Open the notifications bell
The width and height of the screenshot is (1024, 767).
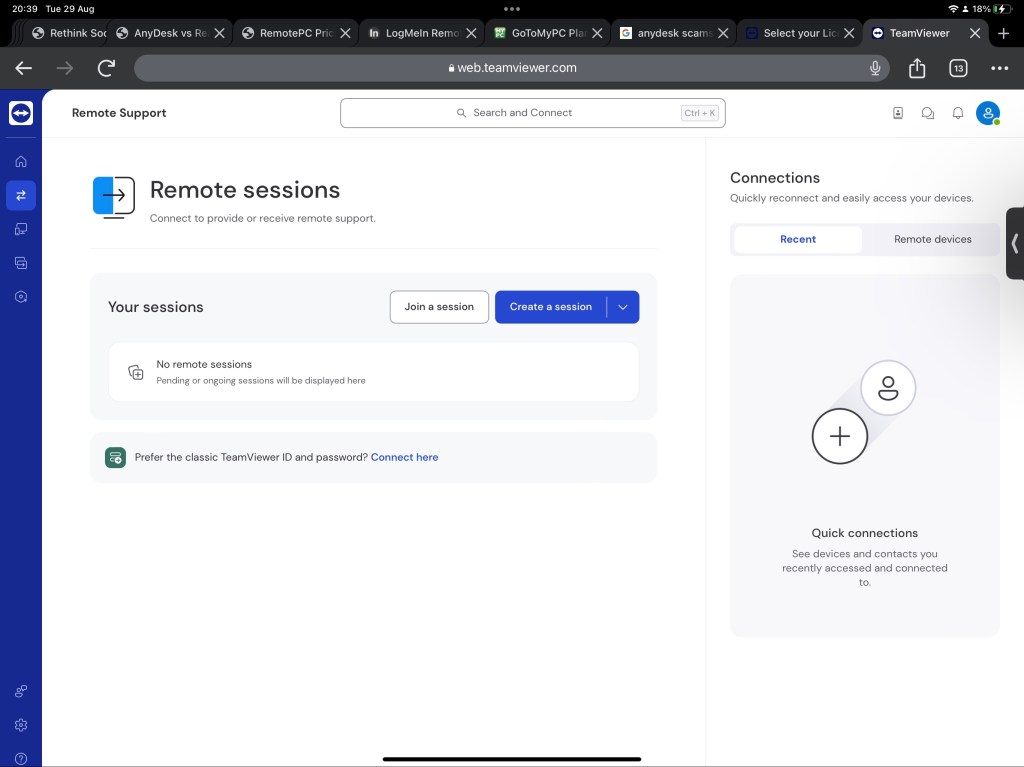tap(957, 113)
